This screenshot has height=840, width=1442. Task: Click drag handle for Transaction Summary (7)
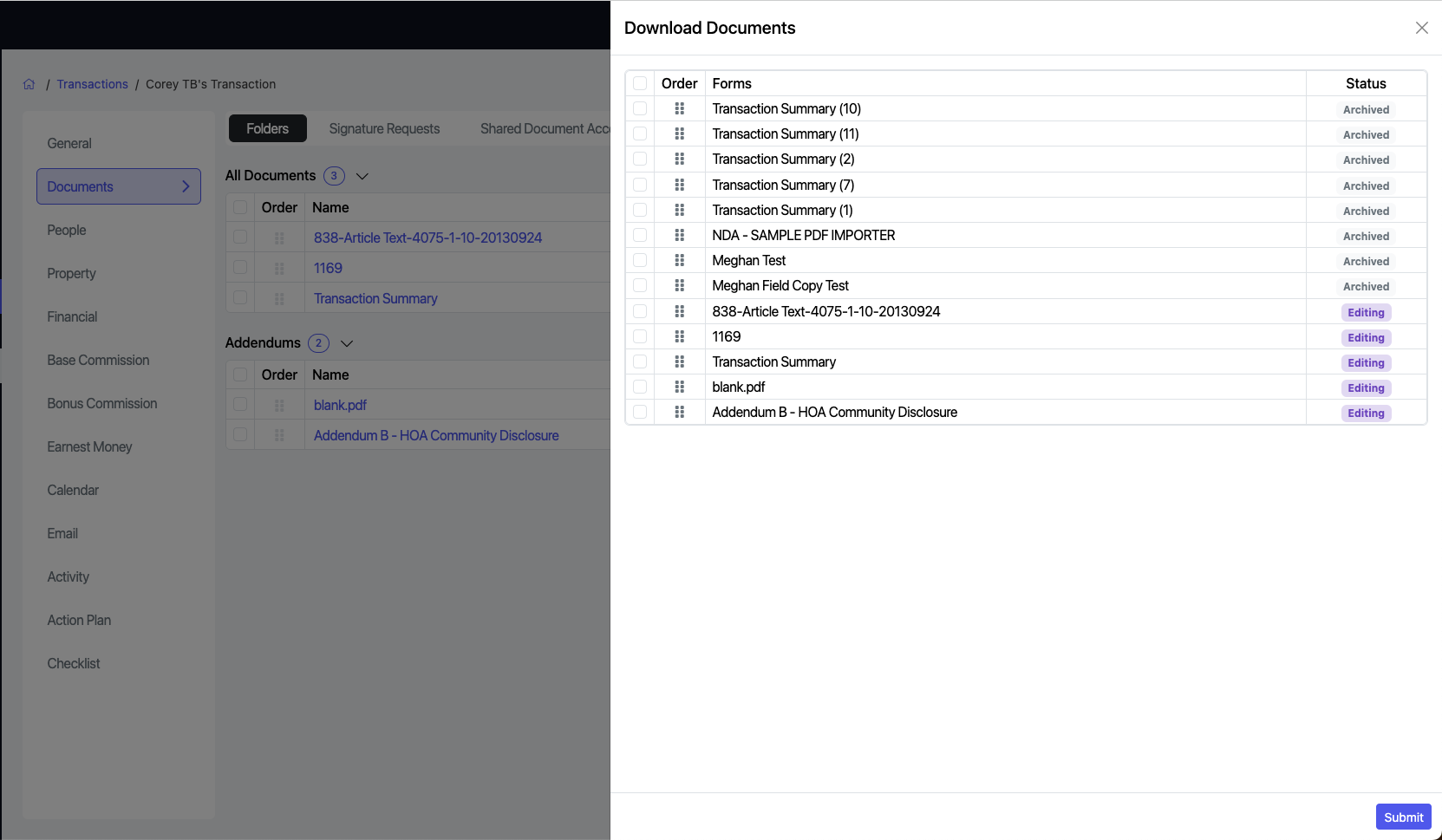(x=680, y=185)
